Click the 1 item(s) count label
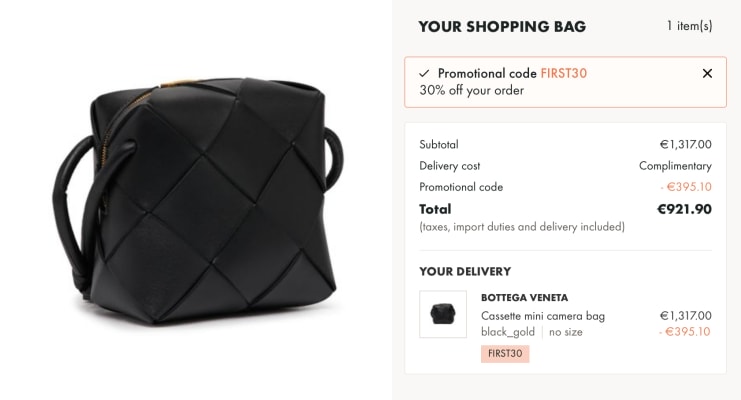Image resolution: width=741 pixels, height=400 pixels. pyautogui.click(x=689, y=26)
